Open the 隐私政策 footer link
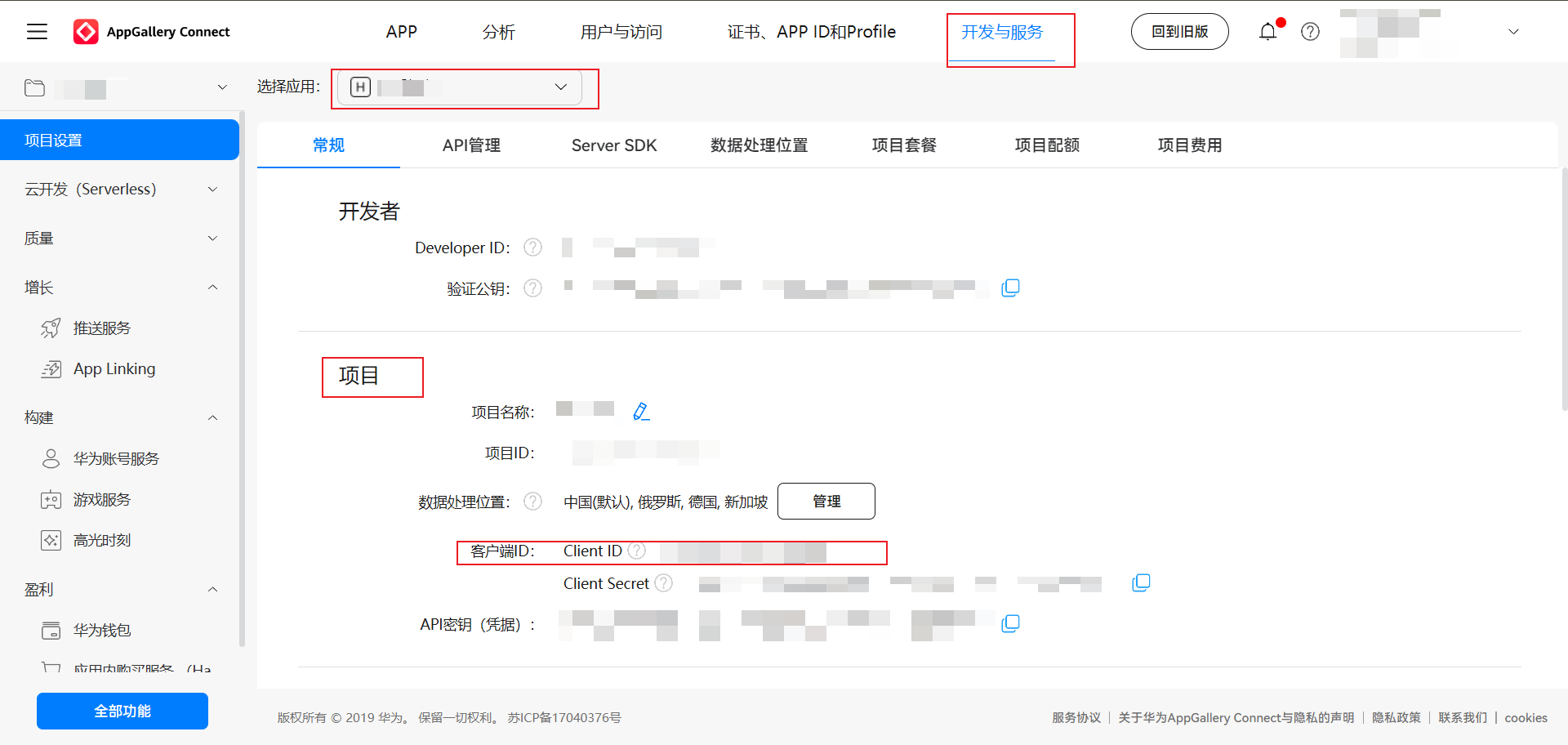 1396,717
